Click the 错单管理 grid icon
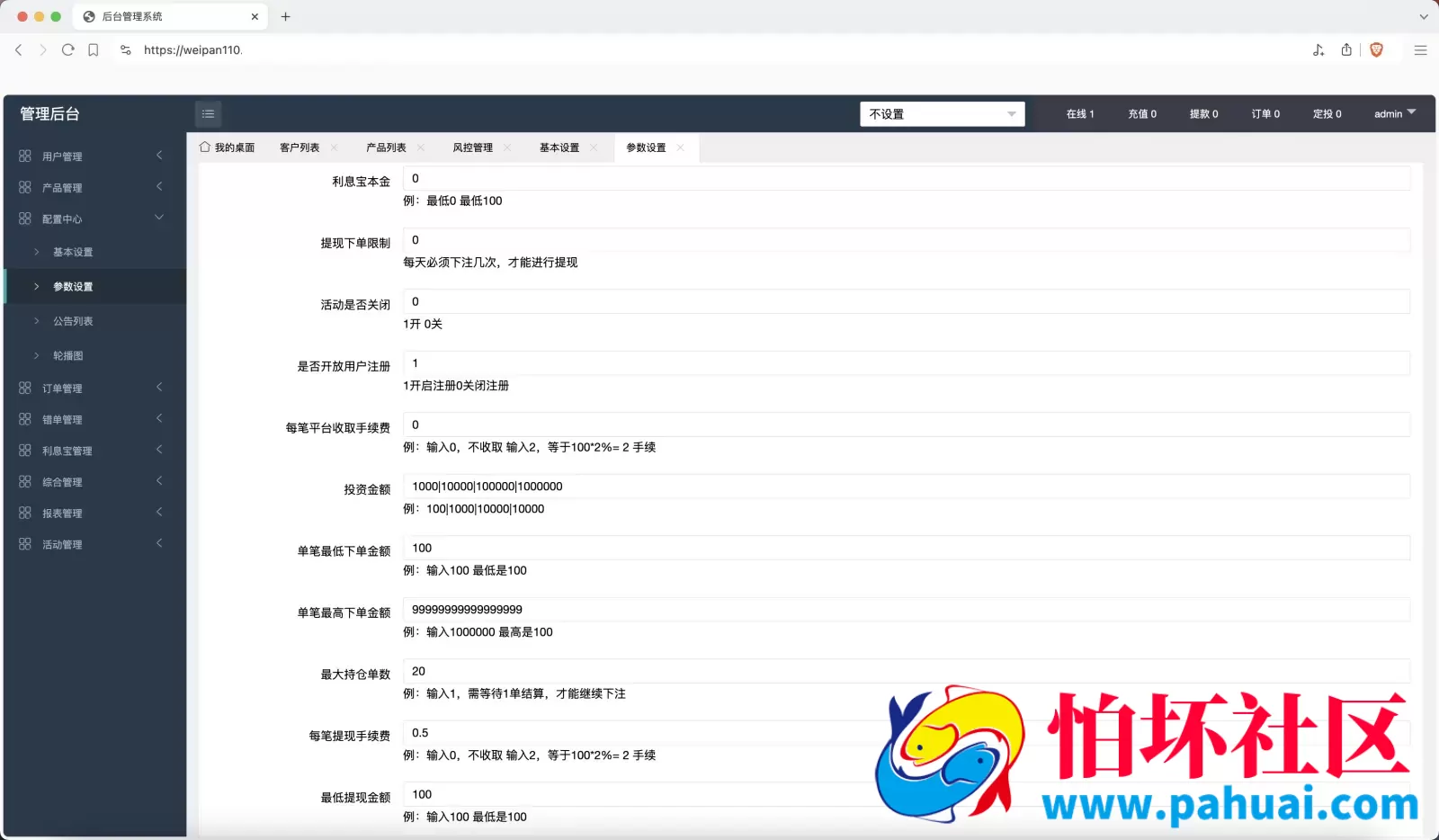 [25, 419]
